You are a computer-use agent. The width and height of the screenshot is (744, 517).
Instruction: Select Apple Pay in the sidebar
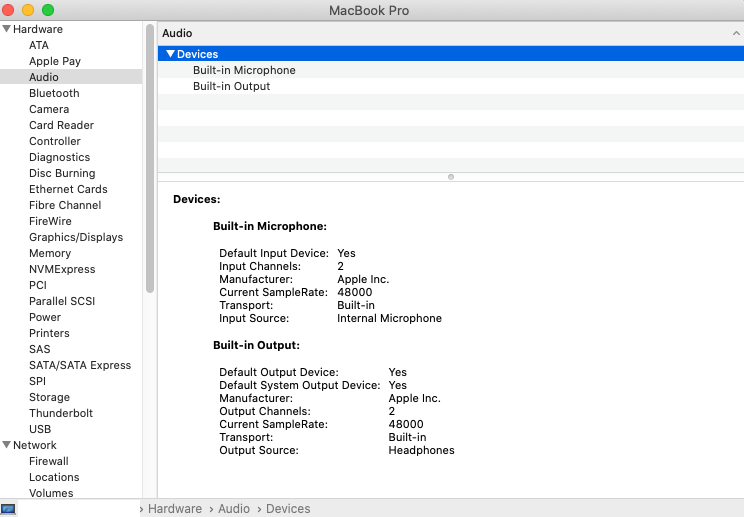coord(55,61)
